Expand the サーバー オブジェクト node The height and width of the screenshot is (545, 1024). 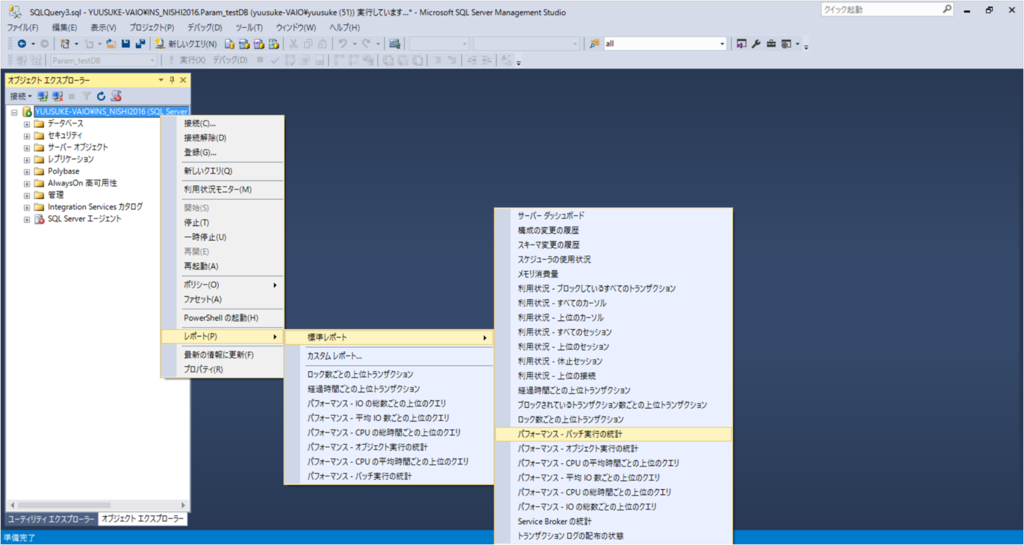[x=27, y=148]
